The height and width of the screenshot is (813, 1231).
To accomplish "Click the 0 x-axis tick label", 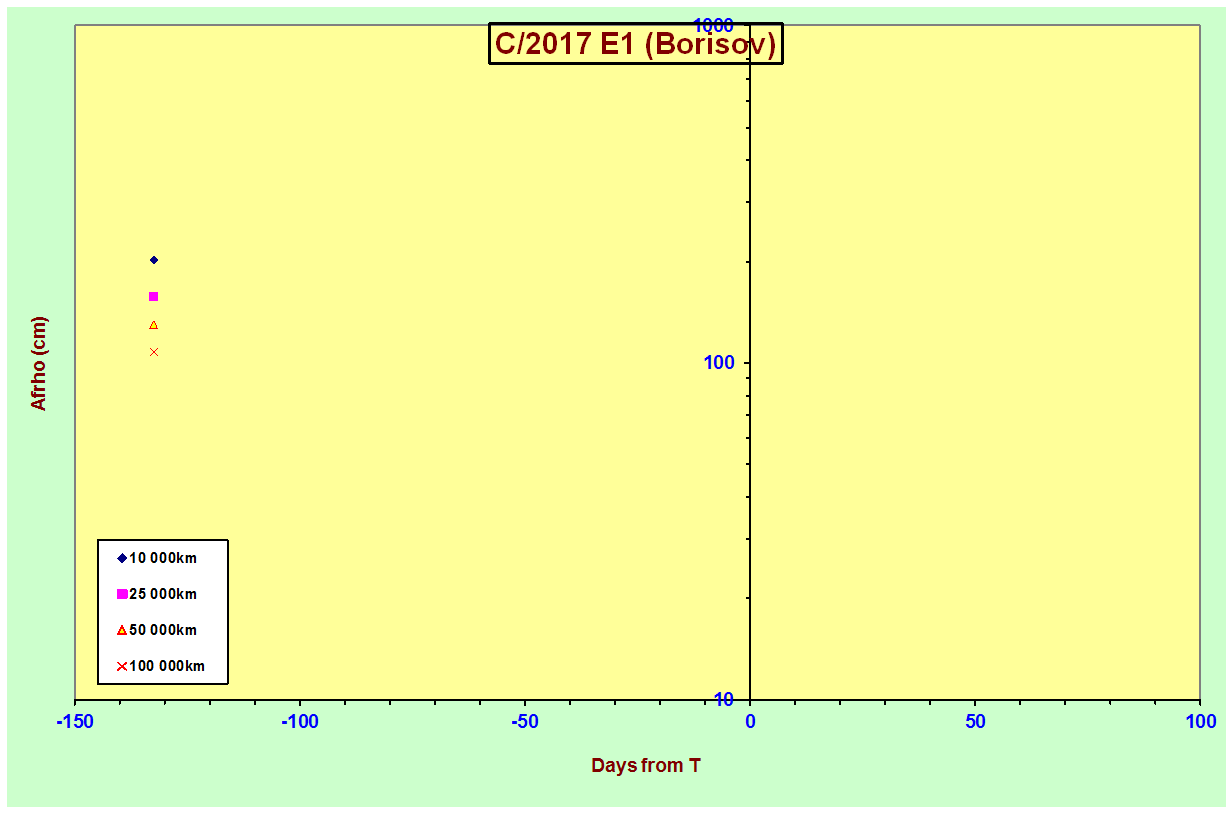I will [750, 721].
